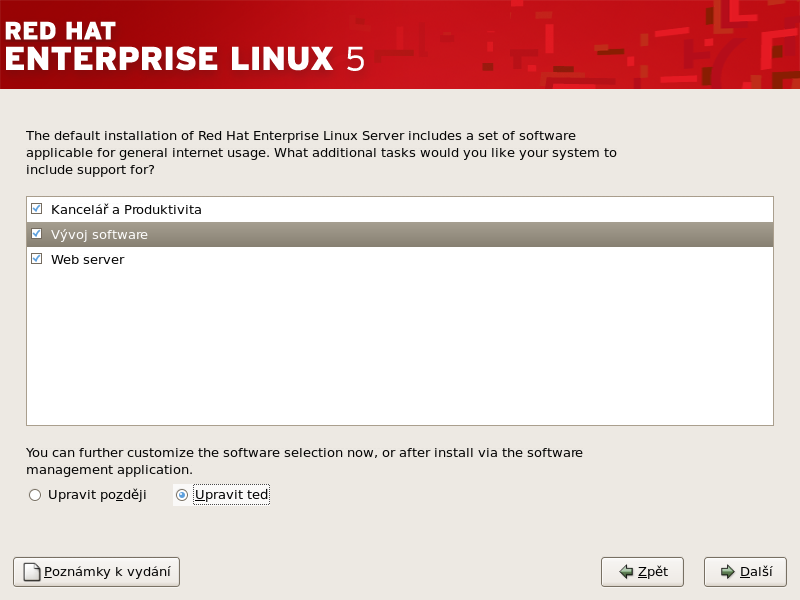Screen dimensions: 800x600
Task: Click the empty area of the task list
Action: pyautogui.click(x=400, y=350)
